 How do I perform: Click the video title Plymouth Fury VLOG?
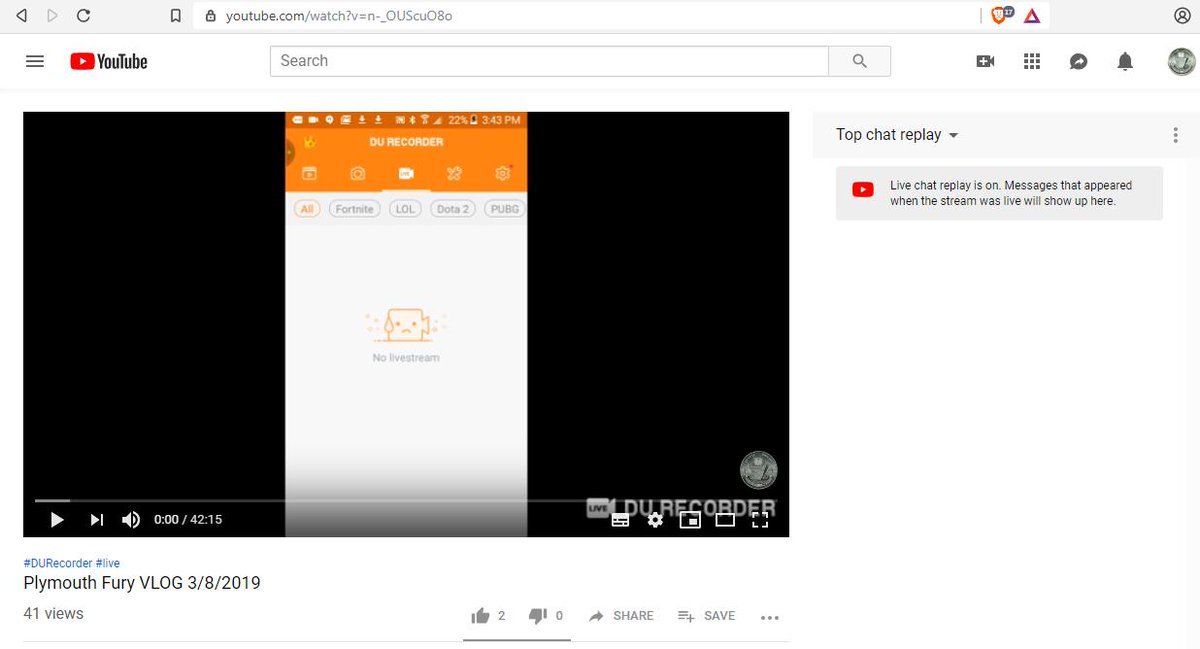(142, 583)
